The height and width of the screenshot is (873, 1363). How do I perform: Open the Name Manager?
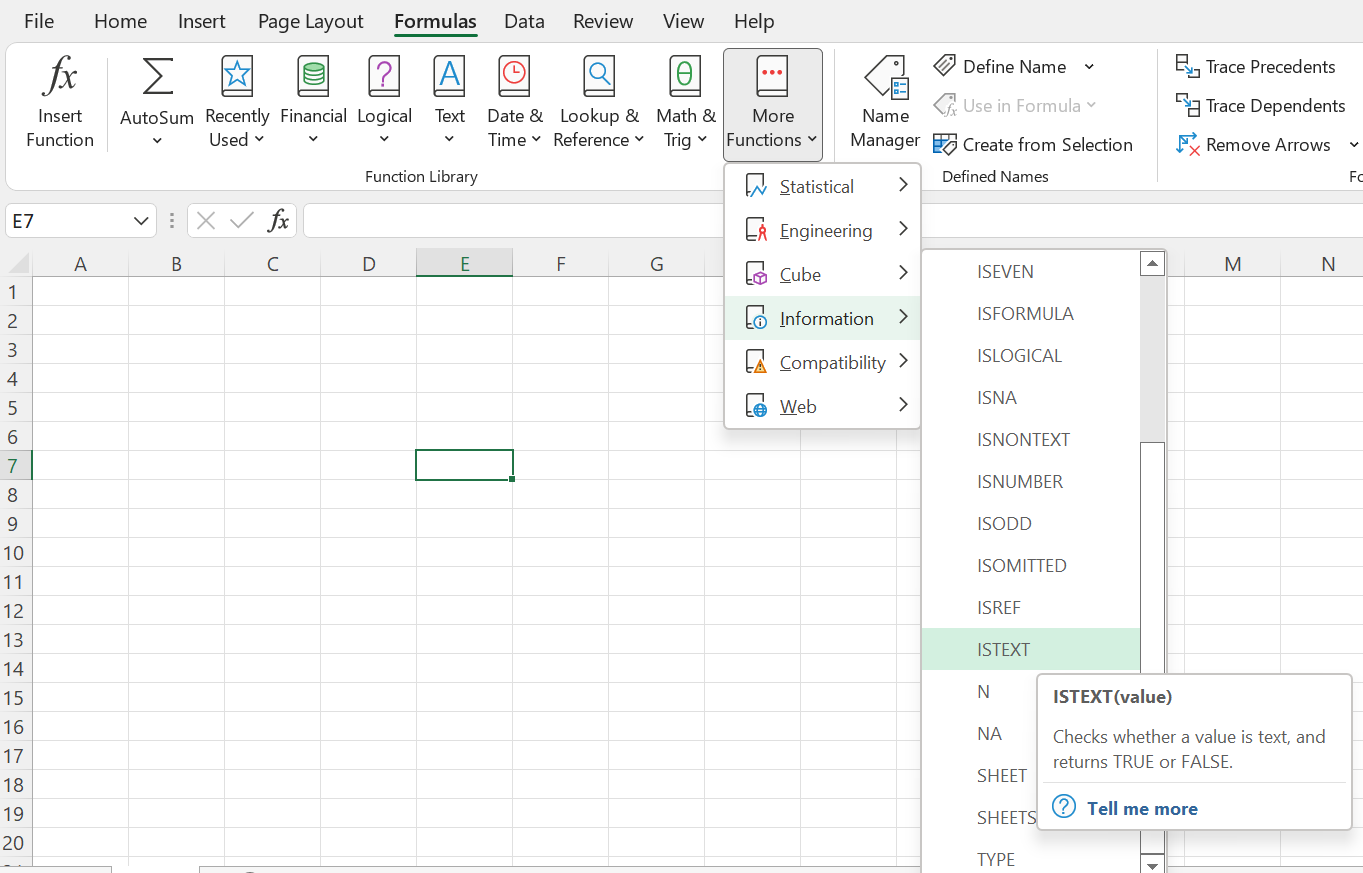point(885,103)
